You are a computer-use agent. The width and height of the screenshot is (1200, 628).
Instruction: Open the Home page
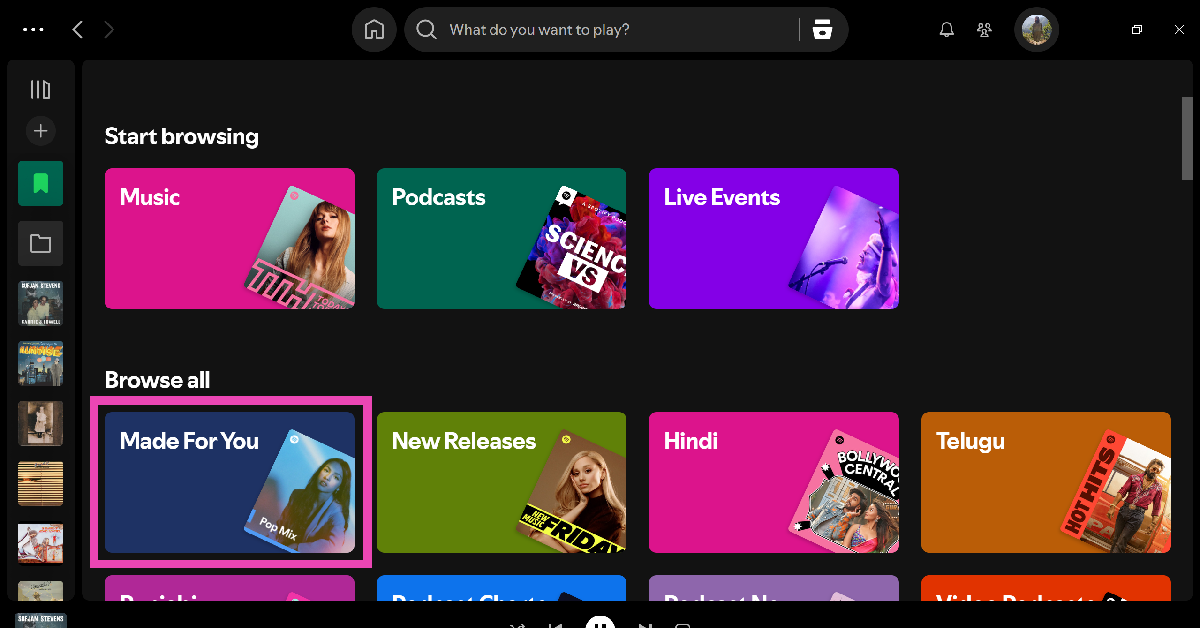[x=374, y=30]
